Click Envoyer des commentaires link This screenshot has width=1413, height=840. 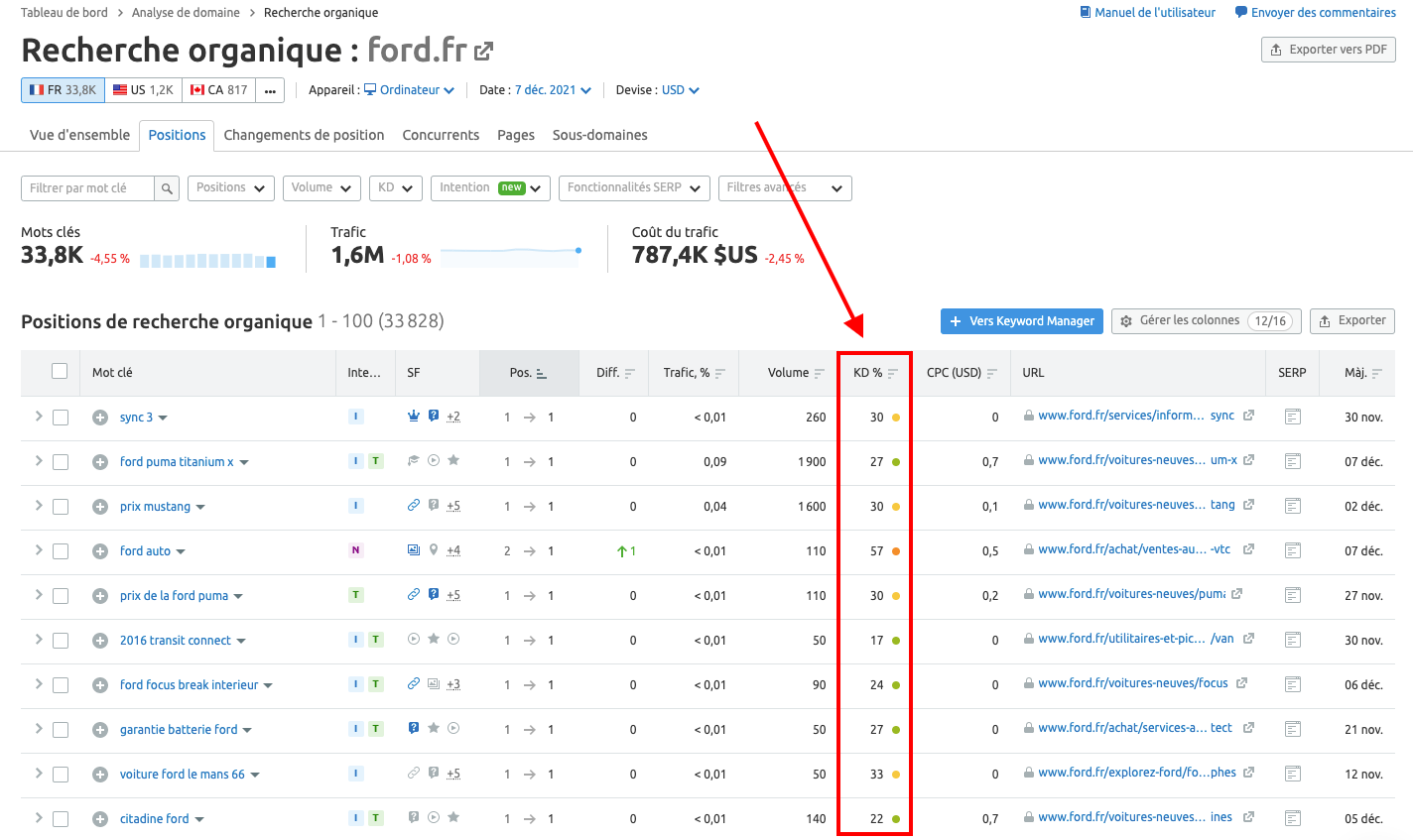(x=1316, y=13)
